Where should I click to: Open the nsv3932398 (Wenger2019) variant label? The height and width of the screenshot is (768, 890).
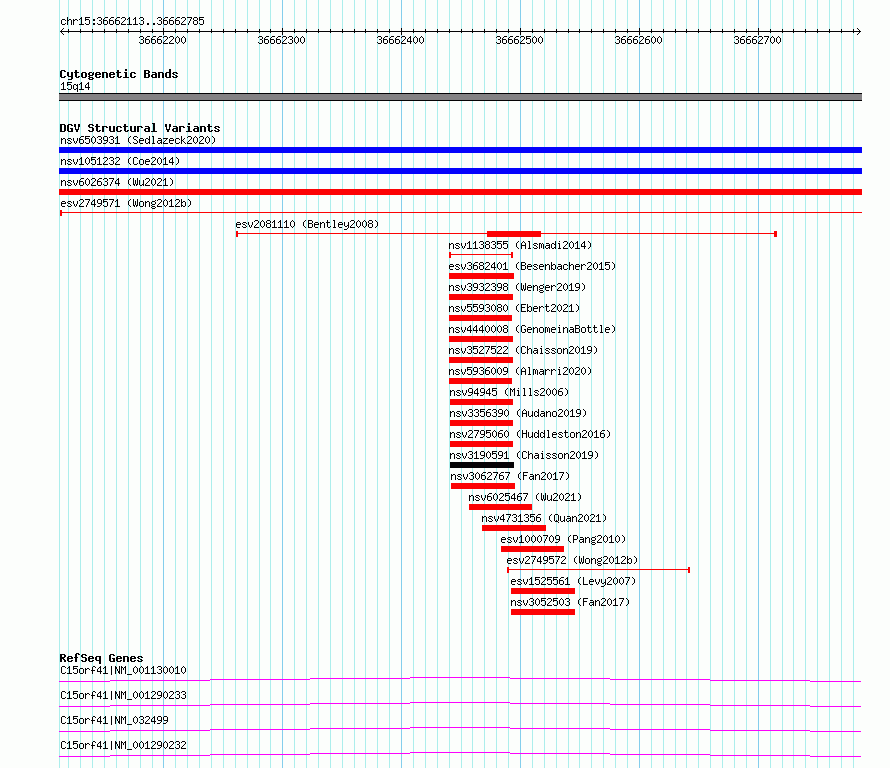(x=517, y=287)
